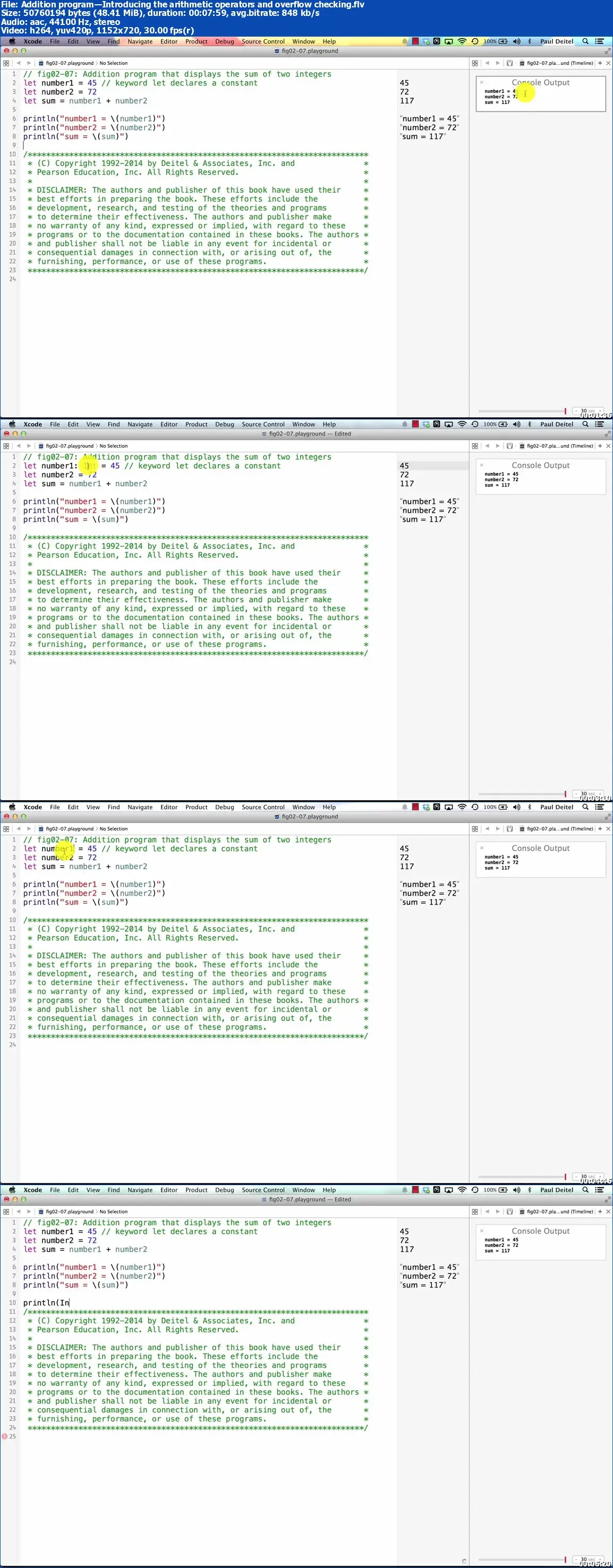The height and width of the screenshot is (1568, 613).
Task: Open the Product menu in the third frame
Action: (196, 807)
